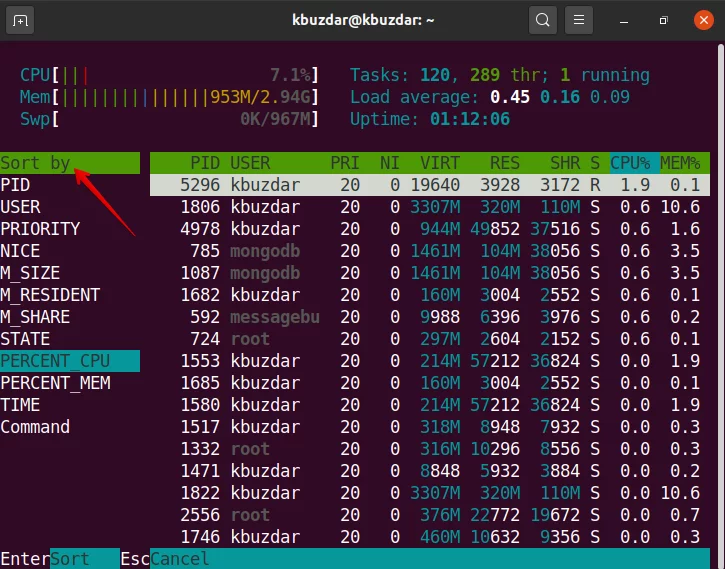Open the hamburger menu in title bar
Screen dimensions: 725x569
coord(578,20)
